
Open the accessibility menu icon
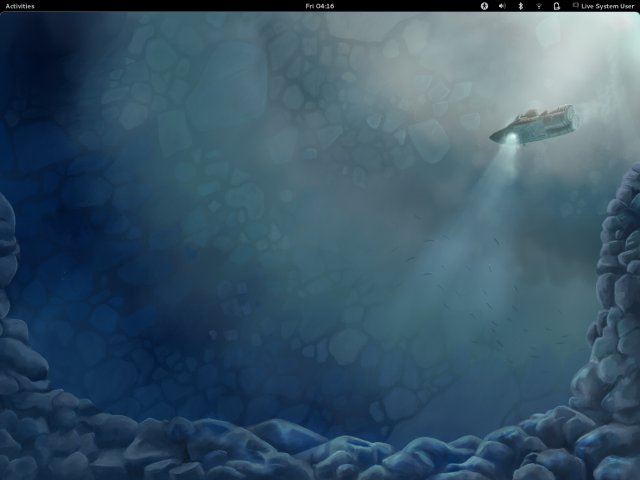click(x=484, y=6)
